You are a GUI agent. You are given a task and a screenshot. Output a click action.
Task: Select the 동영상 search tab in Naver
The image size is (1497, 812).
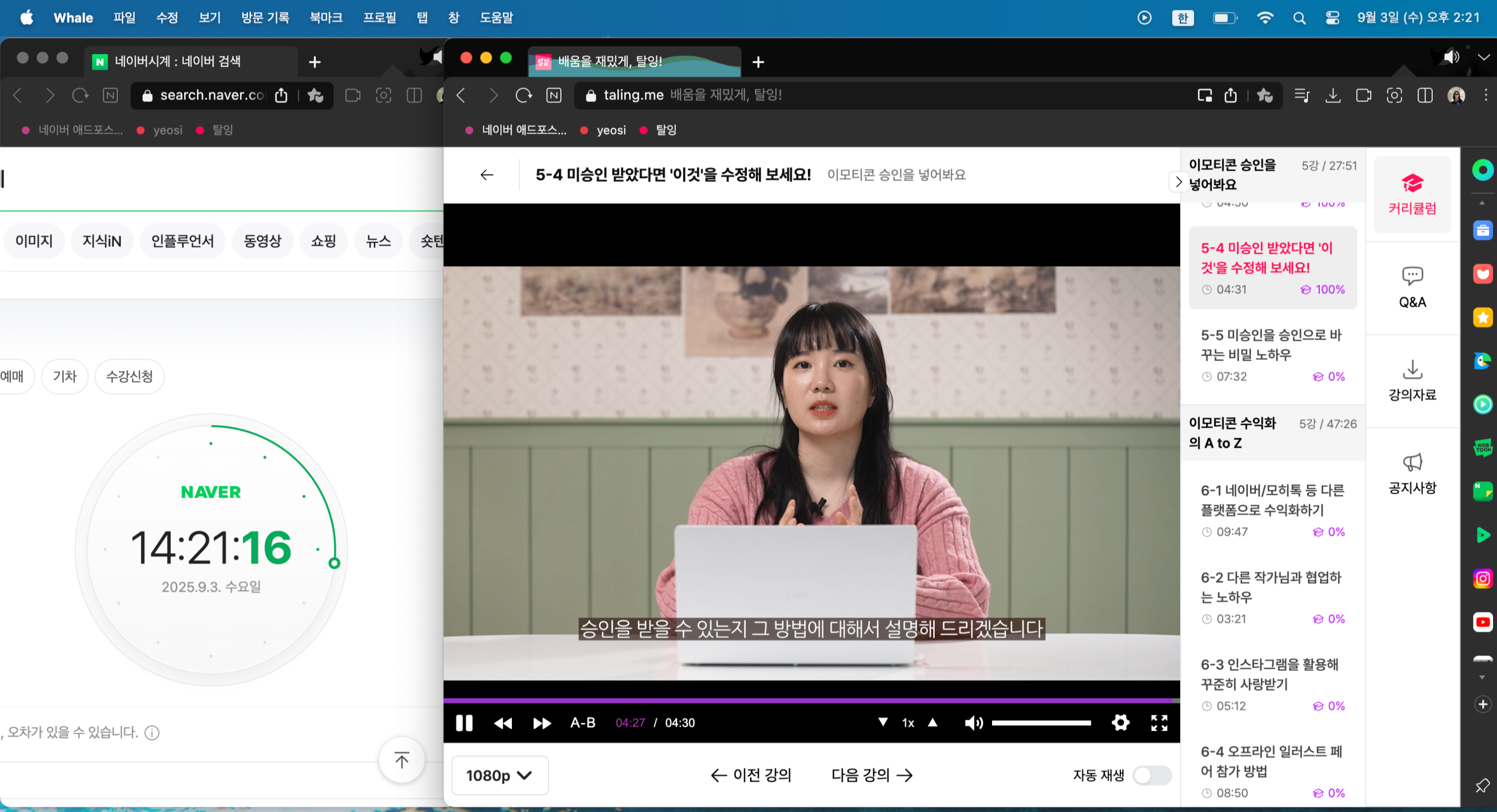tap(262, 240)
